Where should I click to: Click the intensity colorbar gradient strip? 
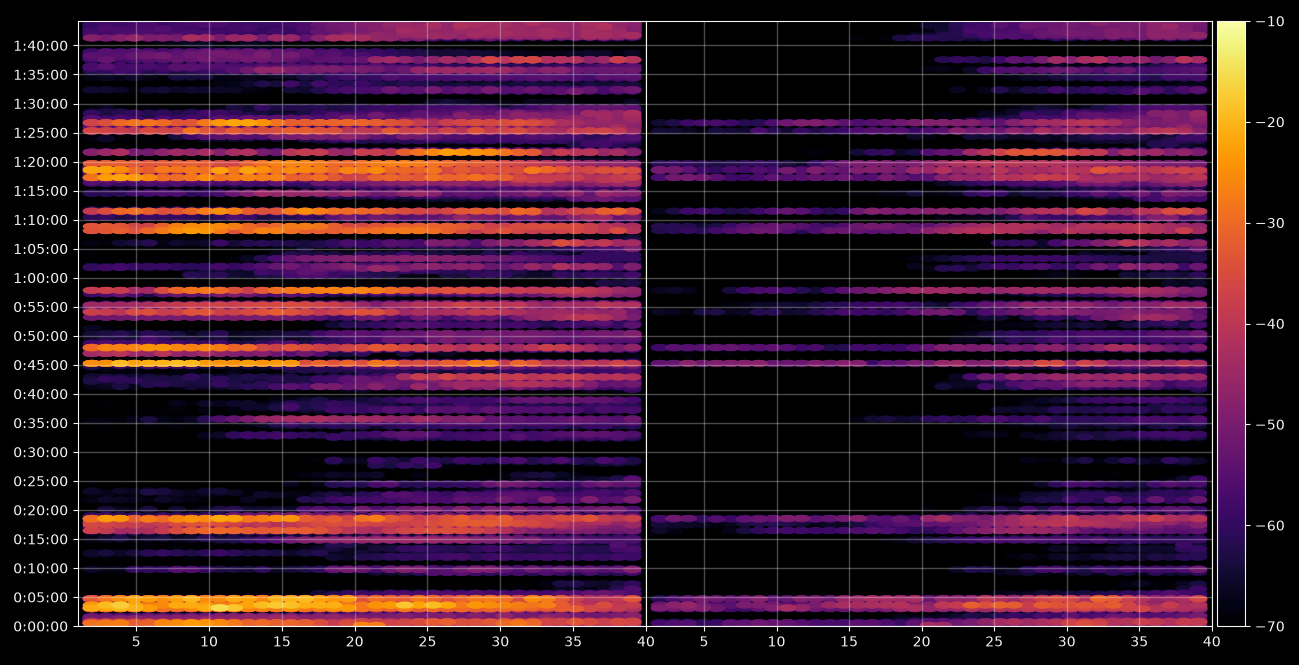pyautogui.click(x=1231, y=324)
